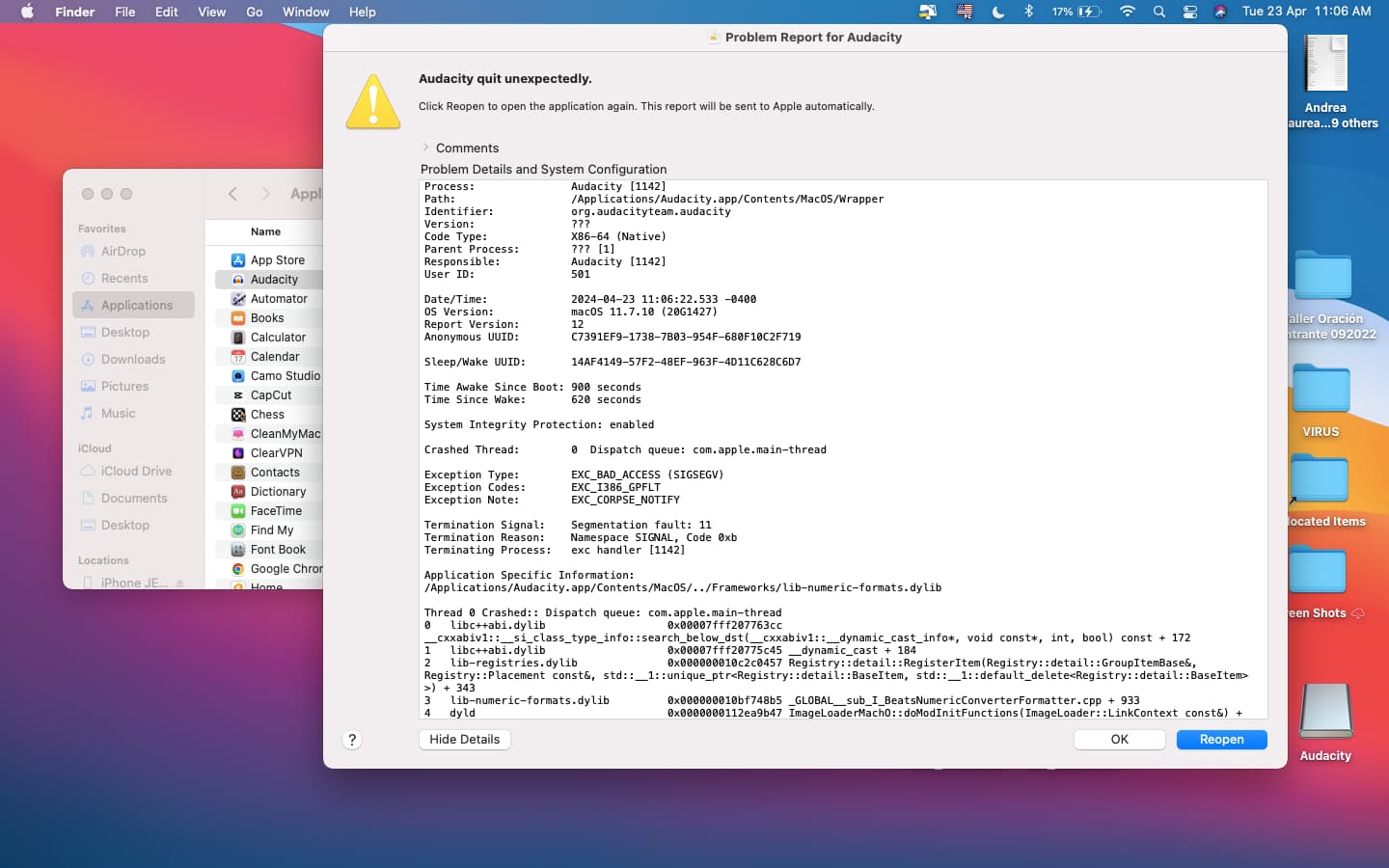The width and height of the screenshot is (1389, 868).
Task: Click the Name column header in Finder
Action: 265,232
